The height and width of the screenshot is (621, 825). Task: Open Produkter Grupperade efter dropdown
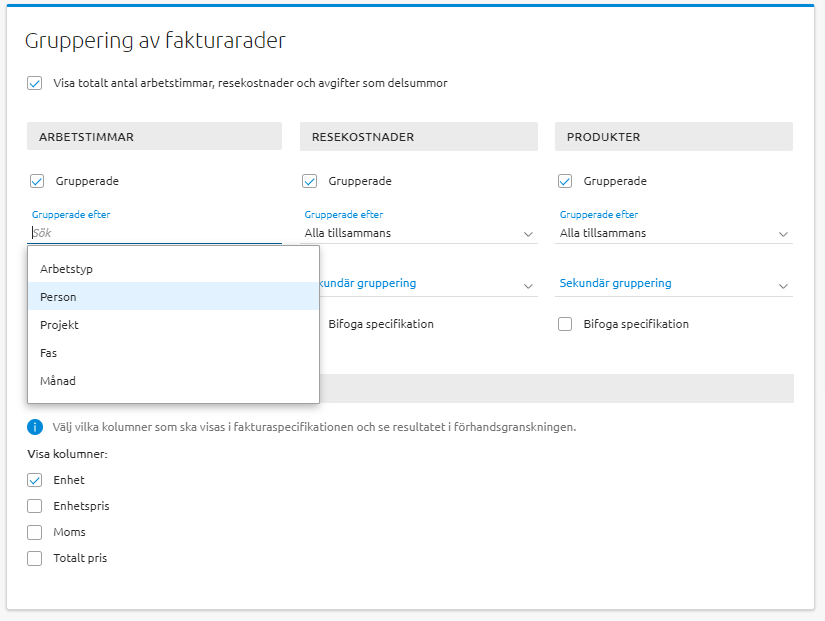[x=674, y=233]
